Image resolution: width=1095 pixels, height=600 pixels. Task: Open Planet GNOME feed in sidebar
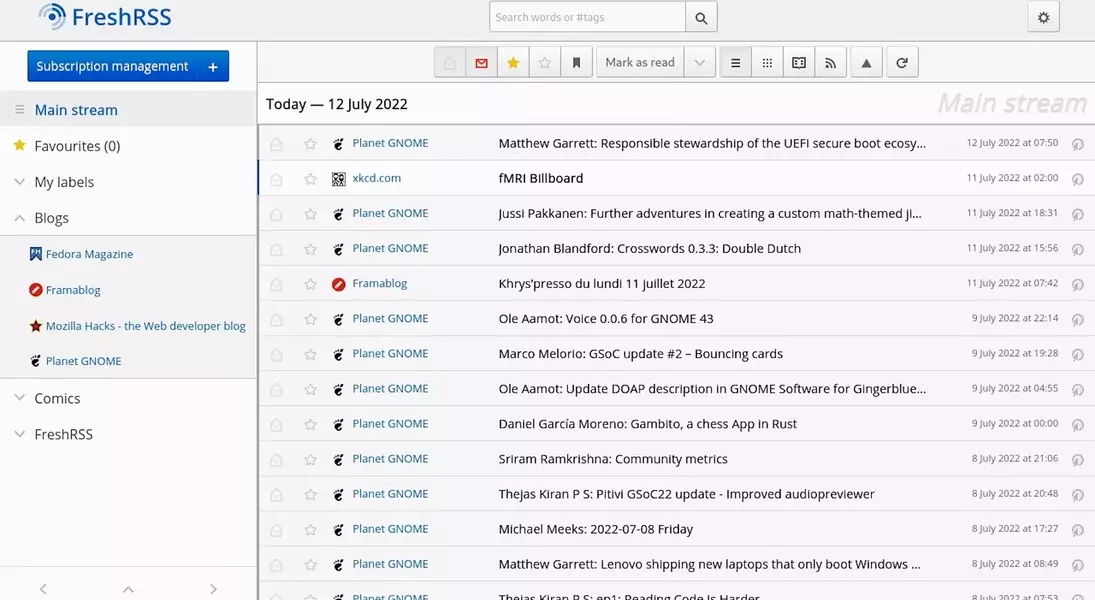pos(84,361)
